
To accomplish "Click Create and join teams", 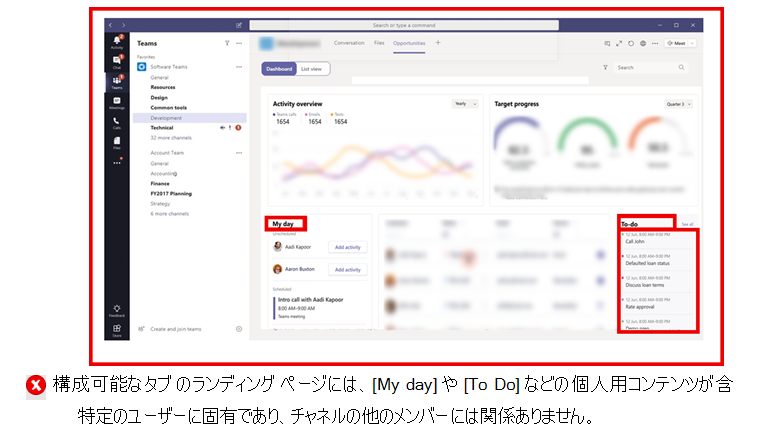I will [176, 329].
